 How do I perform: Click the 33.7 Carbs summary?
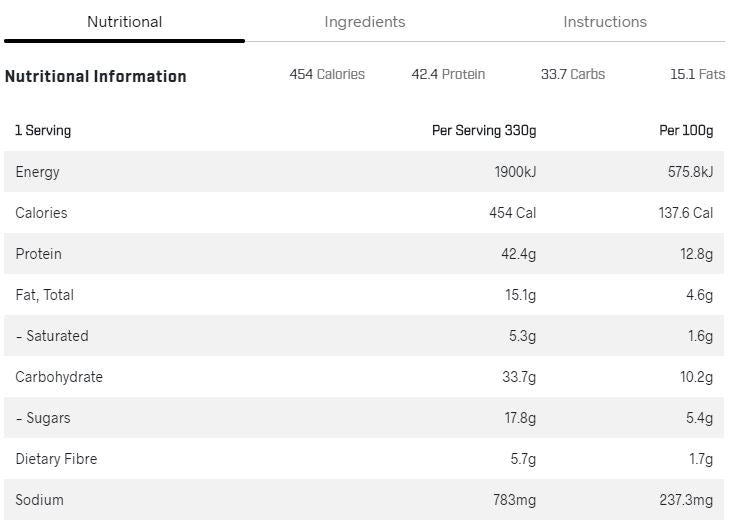pyautogui.click(x=573, y=74)
